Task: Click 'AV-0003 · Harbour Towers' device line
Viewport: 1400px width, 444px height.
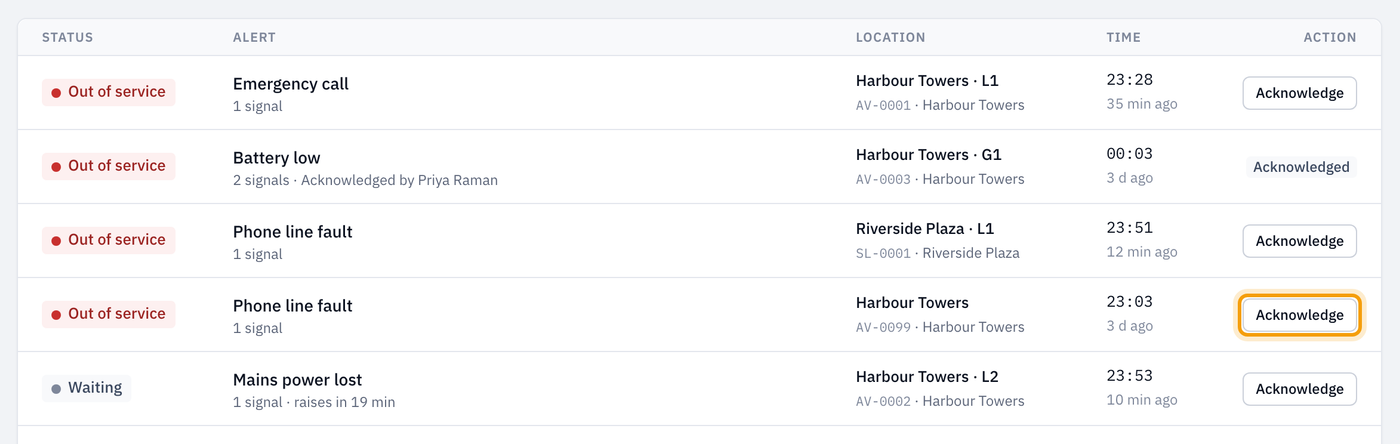Action: pos(940,179)
